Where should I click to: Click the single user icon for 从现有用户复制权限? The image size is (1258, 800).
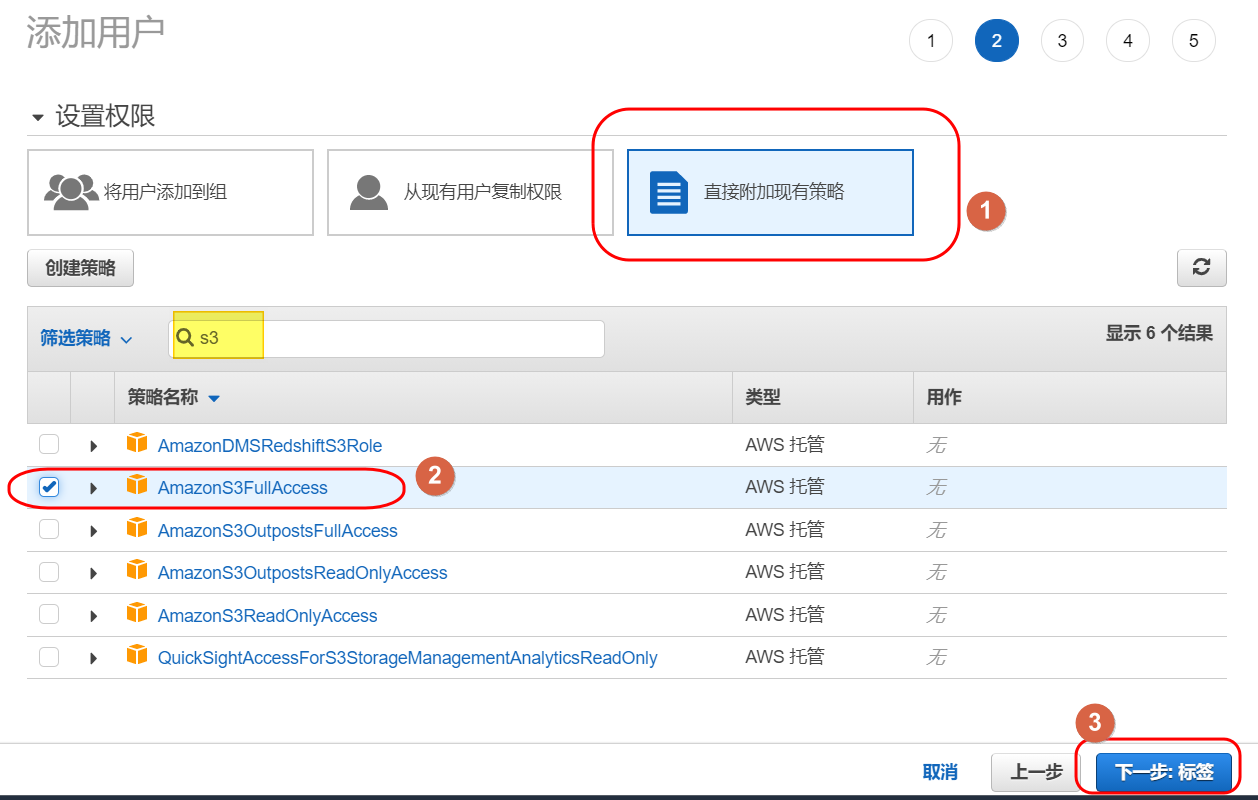point(368,191)
